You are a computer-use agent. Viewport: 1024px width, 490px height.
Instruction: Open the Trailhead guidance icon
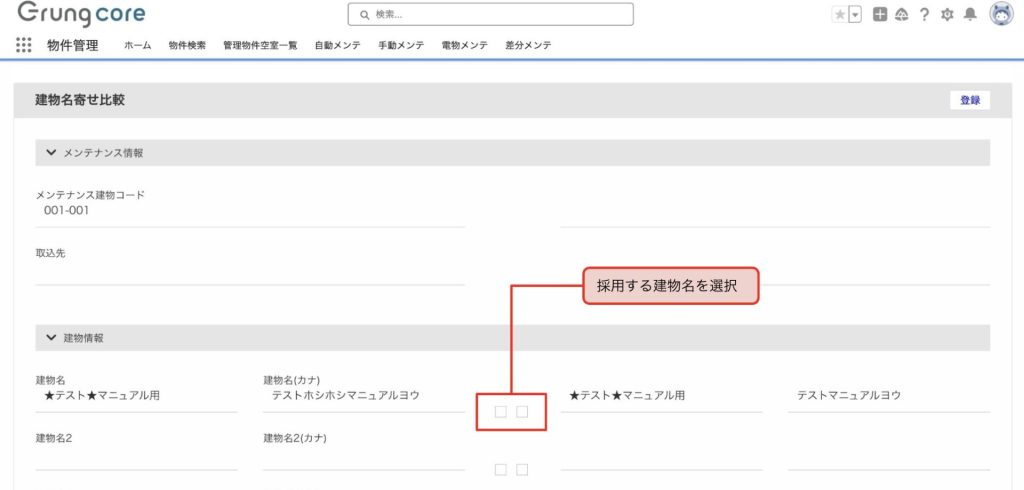point(901,14)
